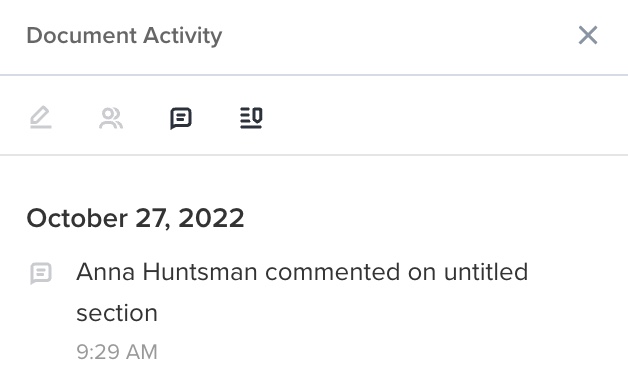Click AM in the entry timestamp
Screen dimensions: 628x384
(141, 352)
